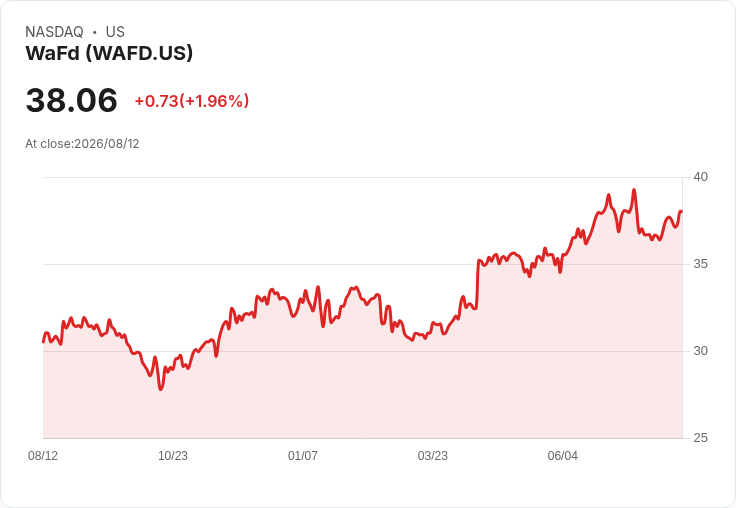Click the At close 2026/08/12 timestamp
The height and width of the screenshot is (508, 736).
pyautogui.click(x=82, y=144)
